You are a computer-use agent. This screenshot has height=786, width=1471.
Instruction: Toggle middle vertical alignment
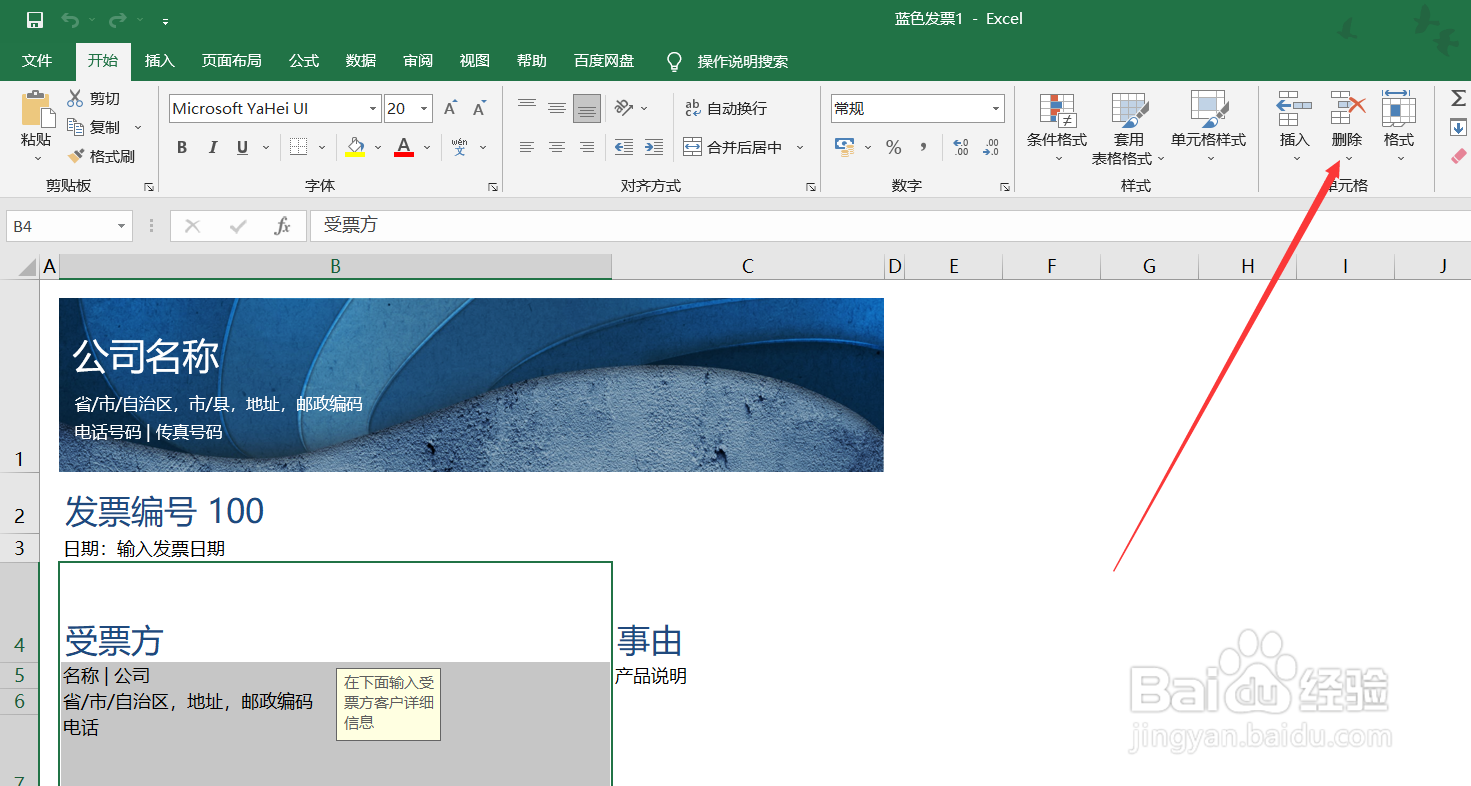[557, 108]
